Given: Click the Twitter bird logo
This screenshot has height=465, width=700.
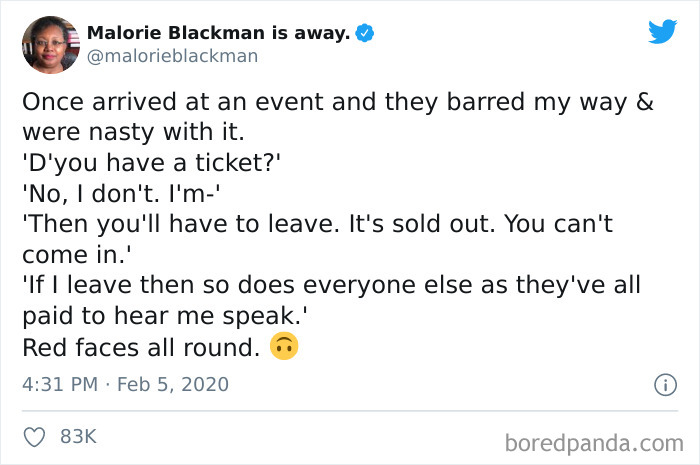Looking at the screenshot, I should [662, 32].
